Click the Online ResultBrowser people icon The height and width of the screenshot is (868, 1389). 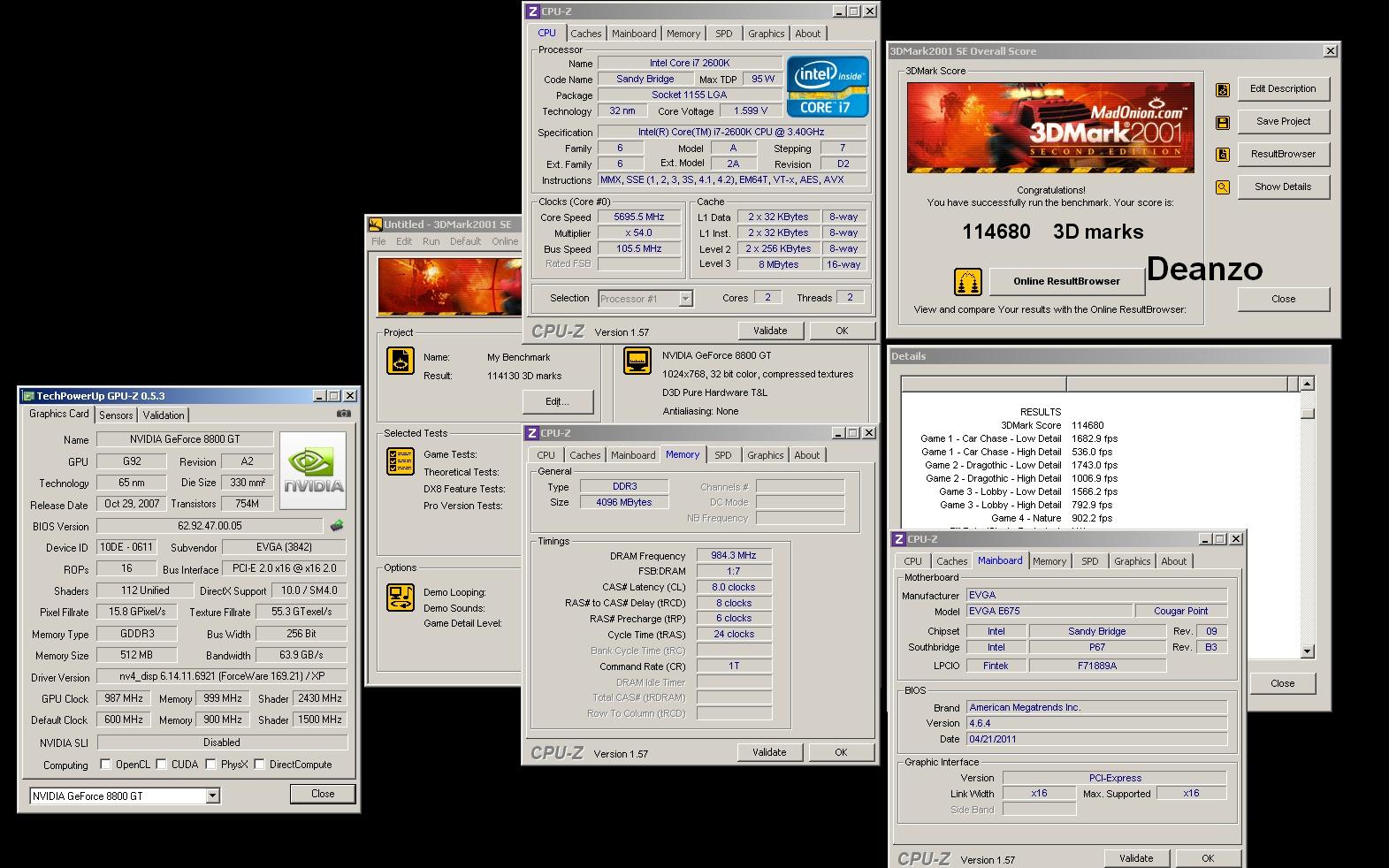tap(968, 282)
